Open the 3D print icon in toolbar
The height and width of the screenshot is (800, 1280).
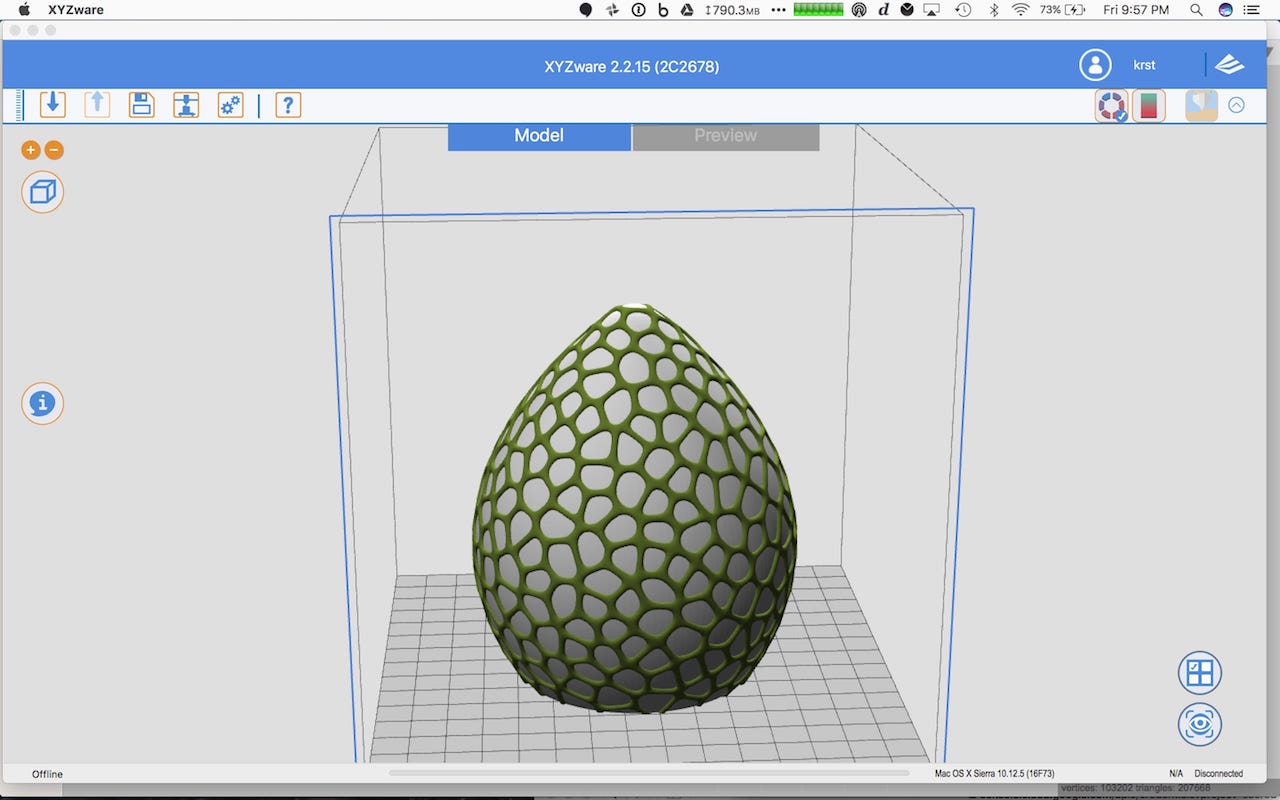[186, 104]
